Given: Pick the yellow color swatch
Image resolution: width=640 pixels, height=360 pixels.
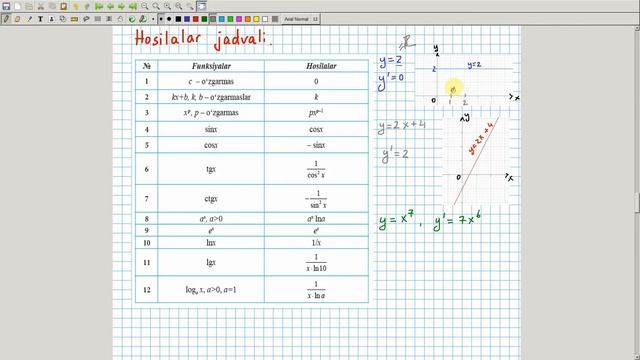Looking at the screenshot, I should tap(256, 19).
